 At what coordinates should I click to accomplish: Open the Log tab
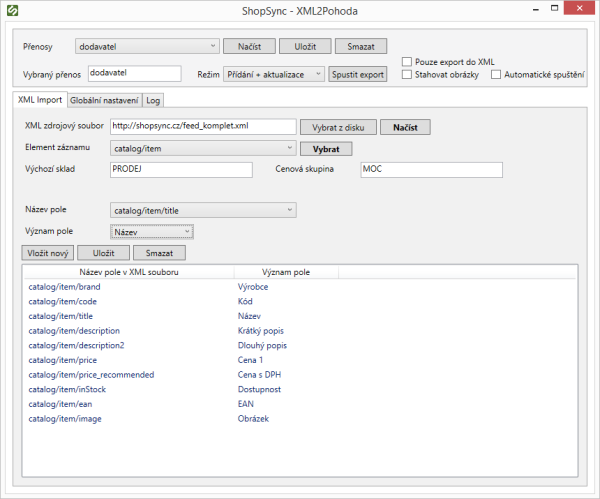pos(152,100)
